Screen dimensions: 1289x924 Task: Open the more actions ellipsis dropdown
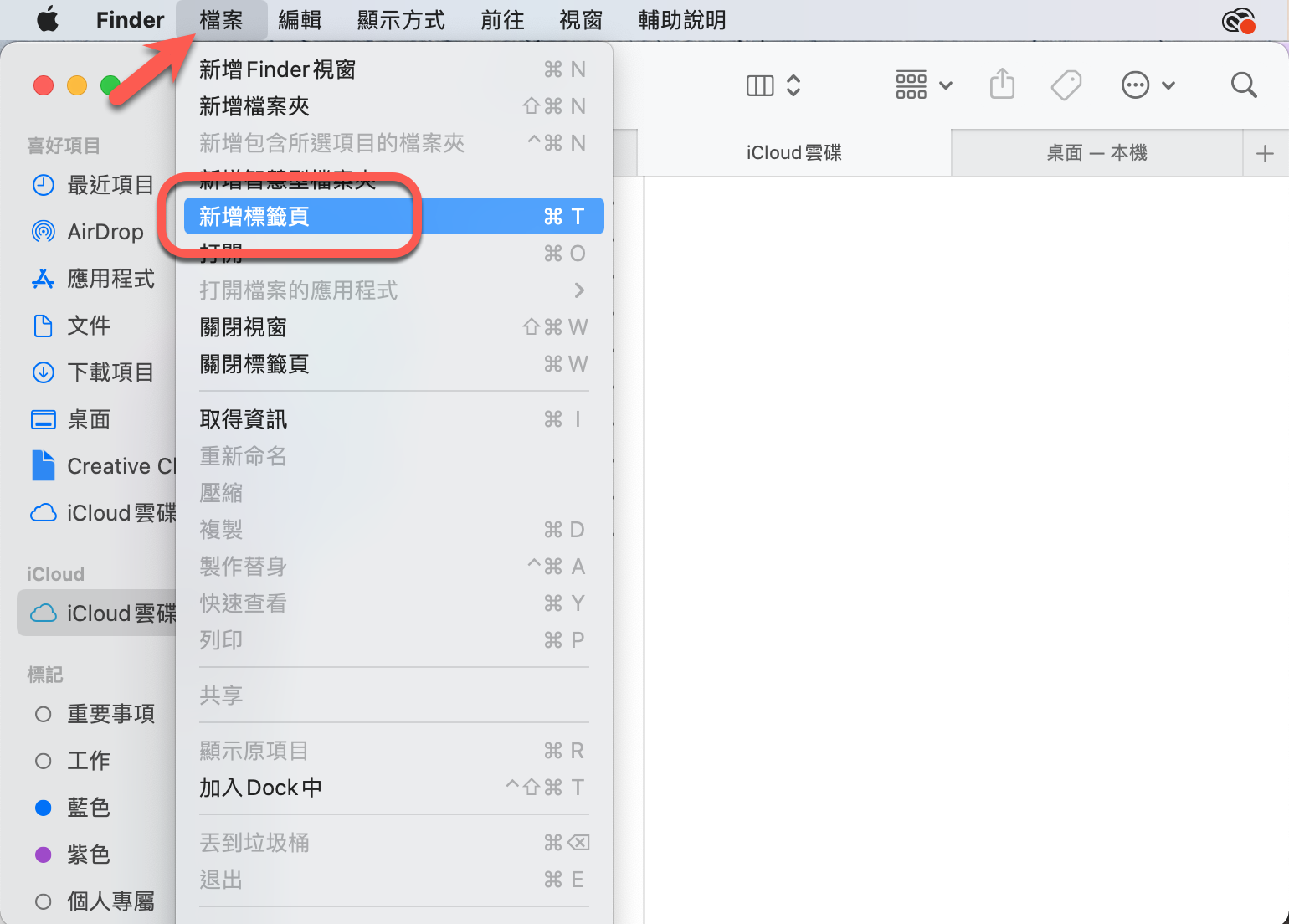pos(1148,85)
